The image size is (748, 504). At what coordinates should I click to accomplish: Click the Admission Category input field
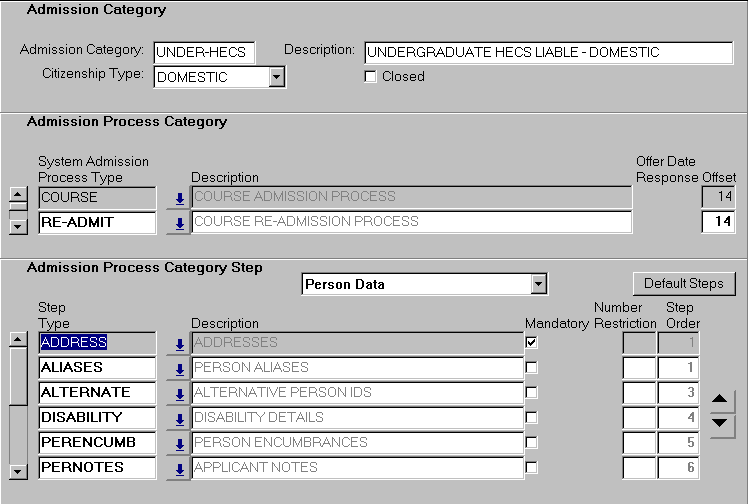[205, 52]
